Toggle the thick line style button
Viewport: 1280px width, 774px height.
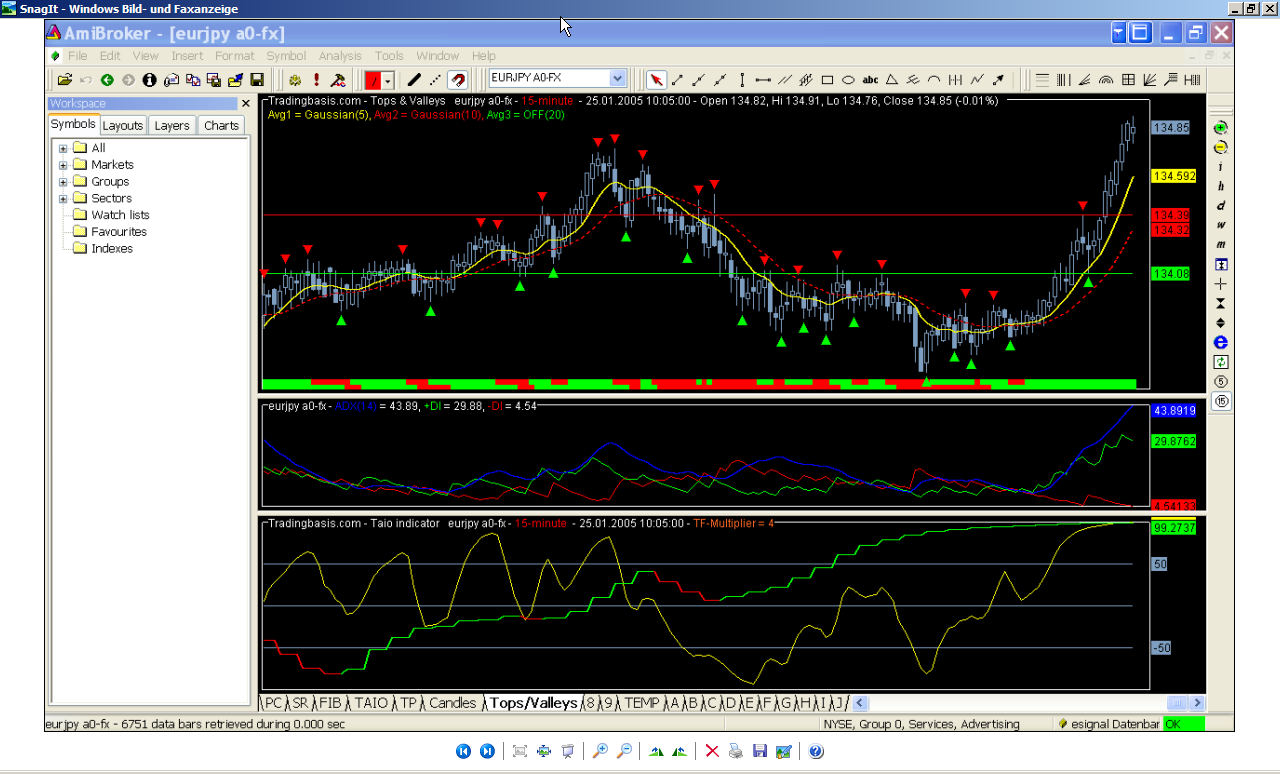click(x=414, y=80)
